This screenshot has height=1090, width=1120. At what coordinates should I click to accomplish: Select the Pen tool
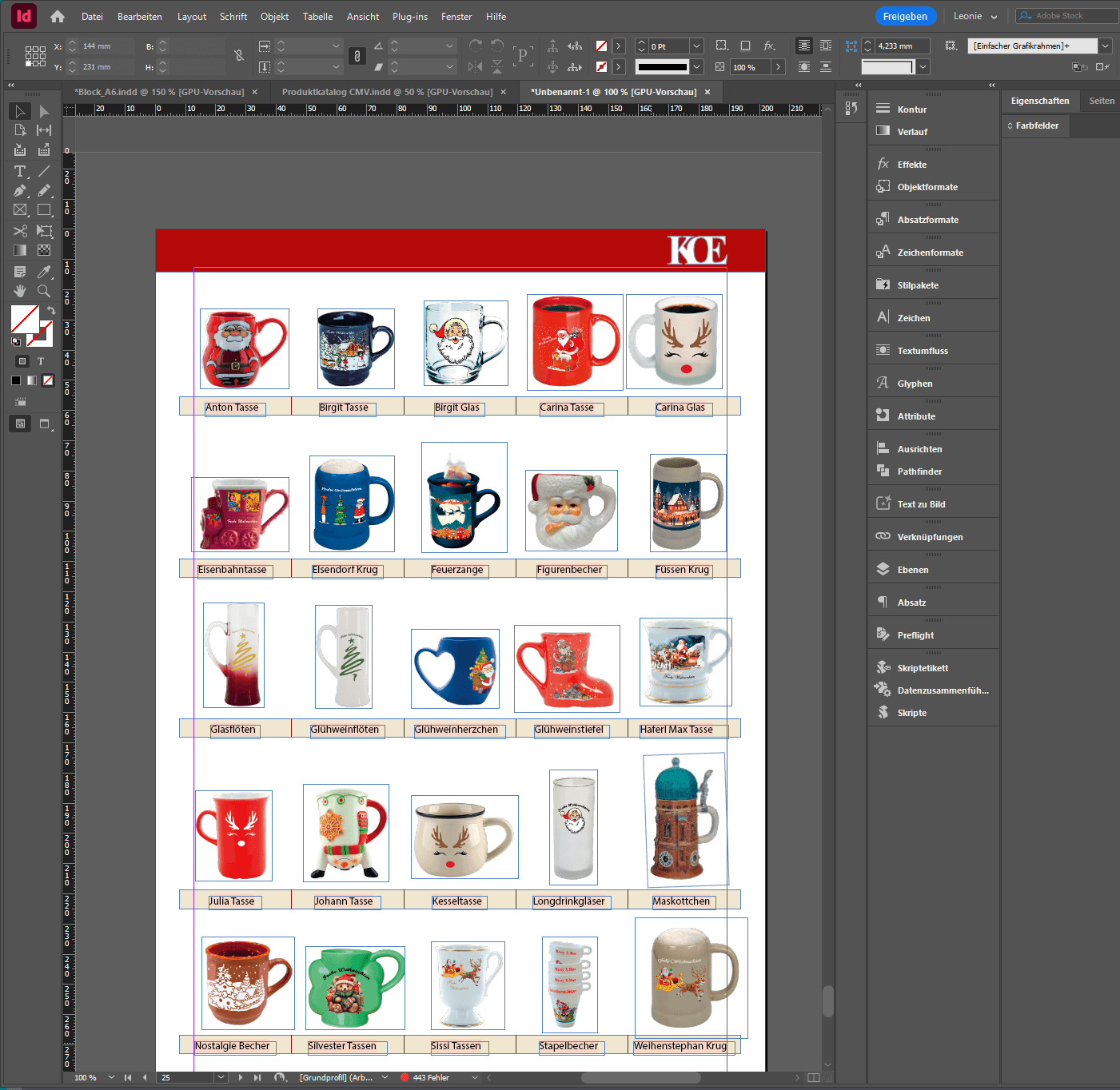pos(20,191)
